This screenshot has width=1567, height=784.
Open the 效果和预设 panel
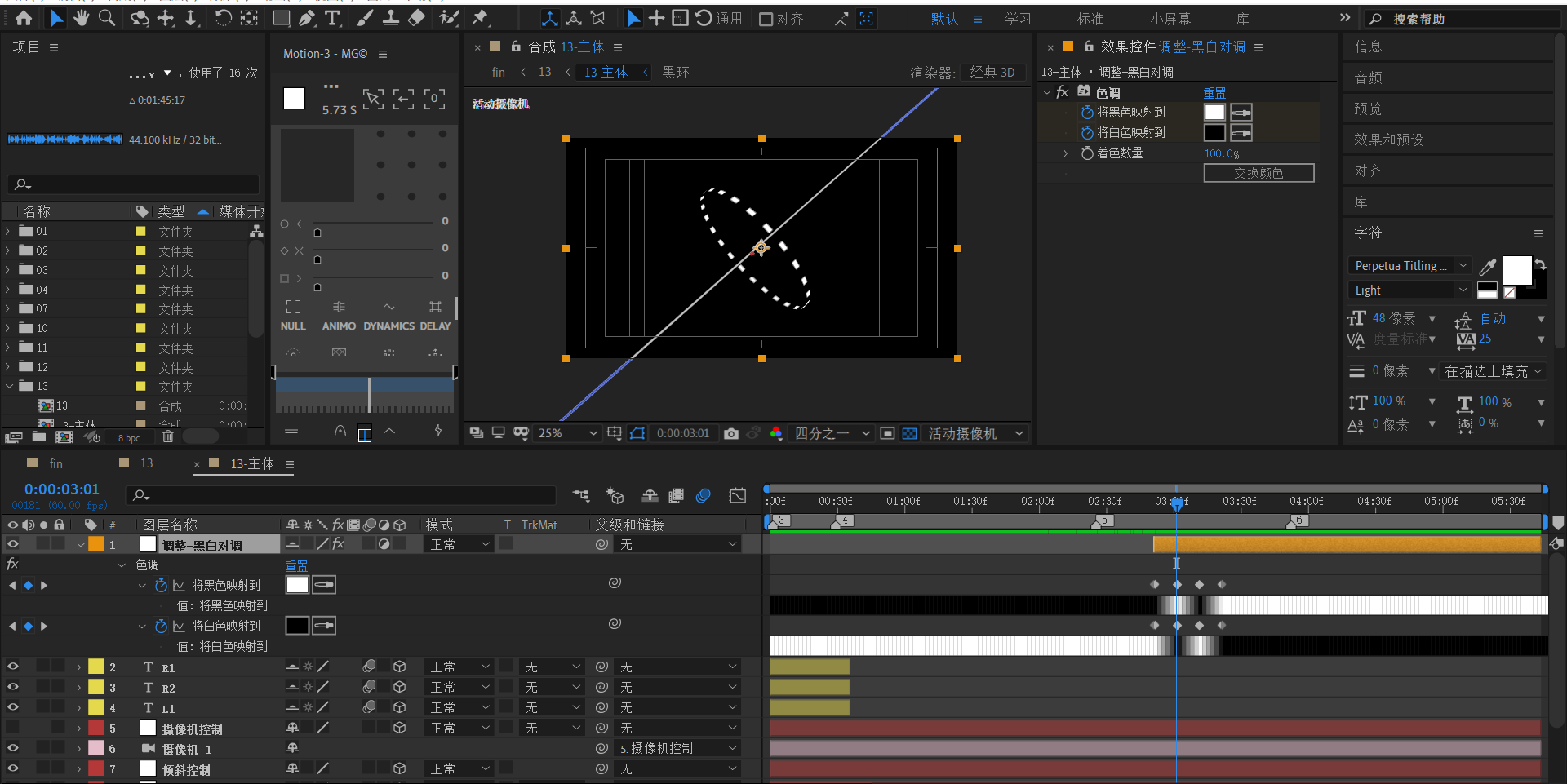[x=1388, y=140]
